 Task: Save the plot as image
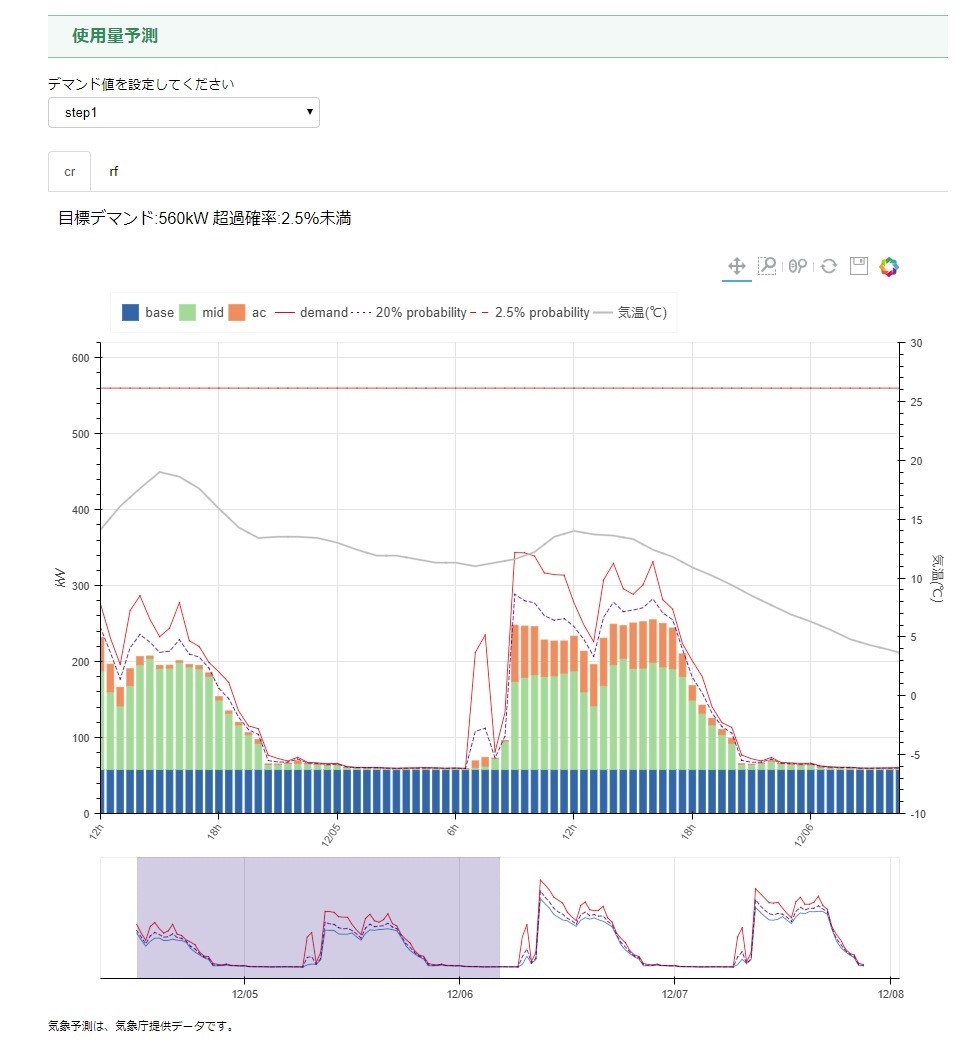point(859,266)
